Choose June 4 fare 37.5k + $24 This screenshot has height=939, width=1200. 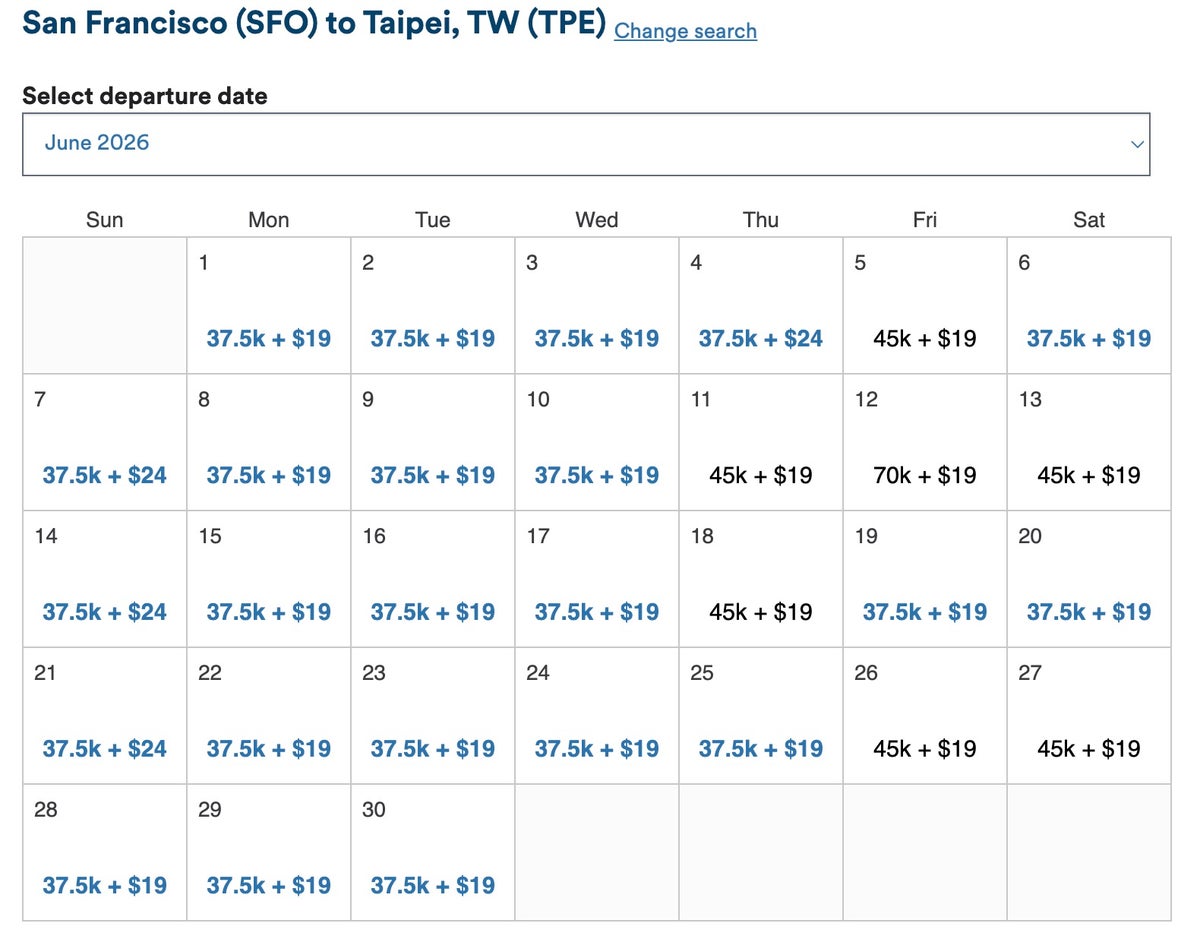pyautogui.click(x=760, y=338)
